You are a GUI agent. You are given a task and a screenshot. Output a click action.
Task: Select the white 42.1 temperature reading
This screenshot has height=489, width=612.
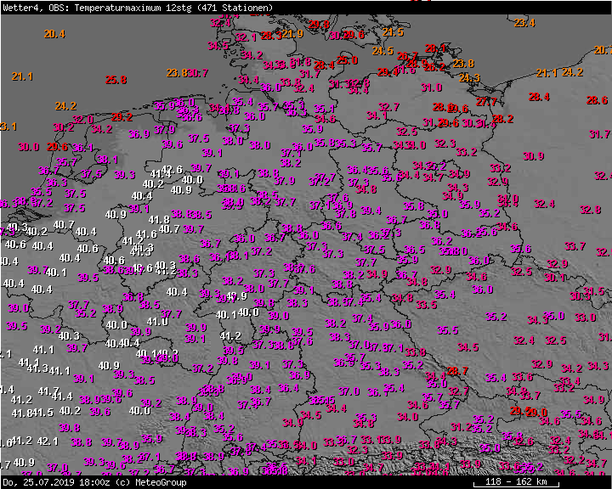point(48,441)
